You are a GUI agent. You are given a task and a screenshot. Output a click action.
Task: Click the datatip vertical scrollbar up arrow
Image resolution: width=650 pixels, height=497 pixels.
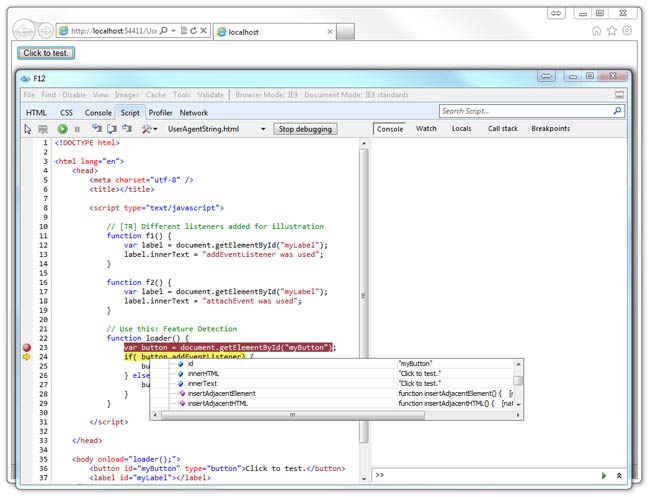[x=518, y=364]
